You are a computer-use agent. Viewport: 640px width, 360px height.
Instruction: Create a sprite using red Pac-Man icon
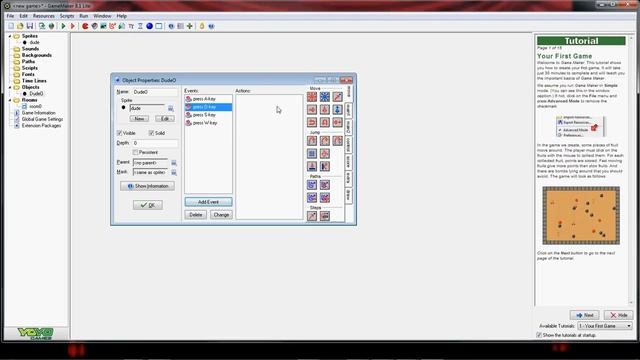tap(85, 26)
